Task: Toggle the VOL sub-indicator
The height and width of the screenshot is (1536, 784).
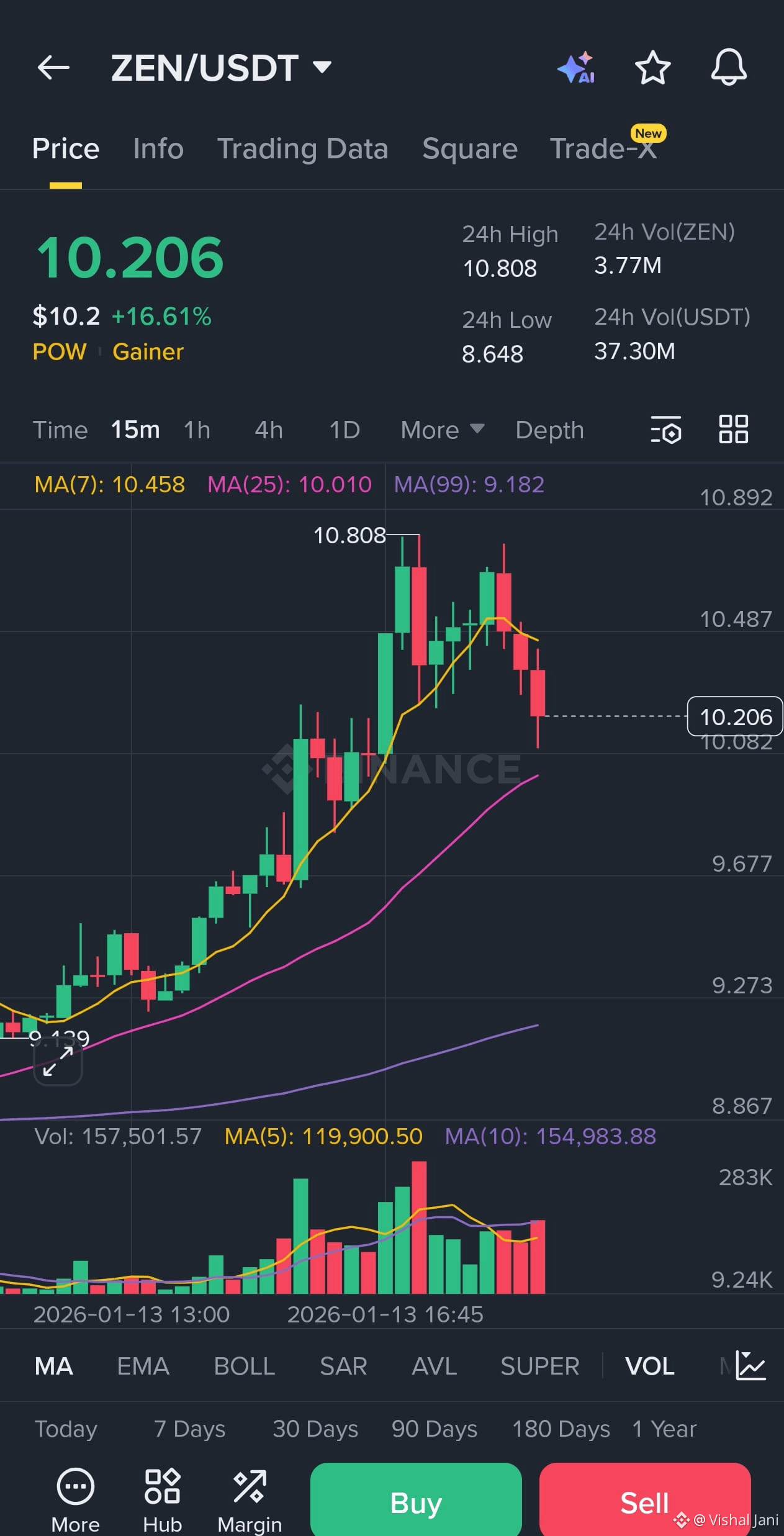Action: [x=649, y=1366]
